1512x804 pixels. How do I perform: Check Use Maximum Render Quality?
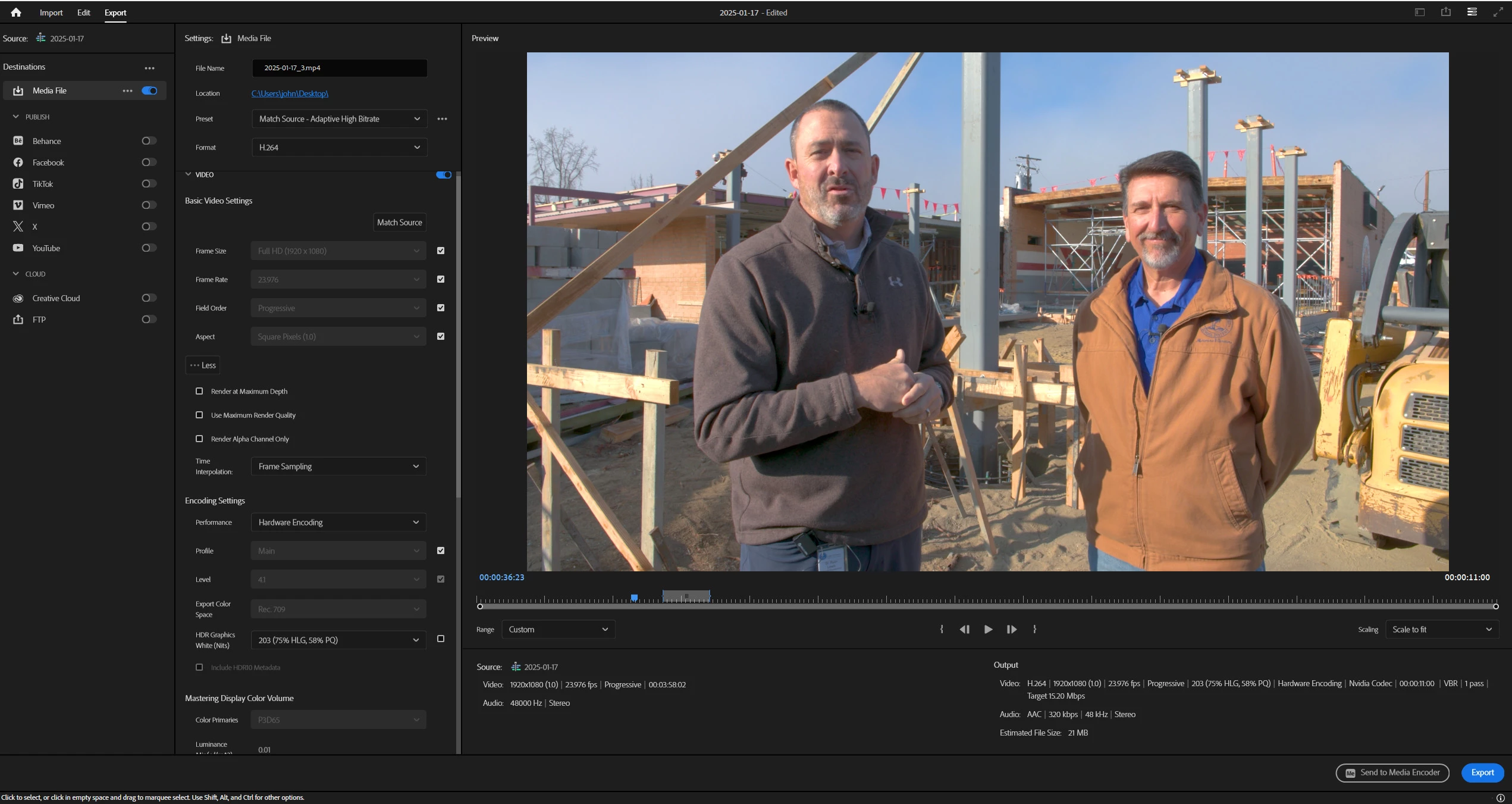point(199,415)
